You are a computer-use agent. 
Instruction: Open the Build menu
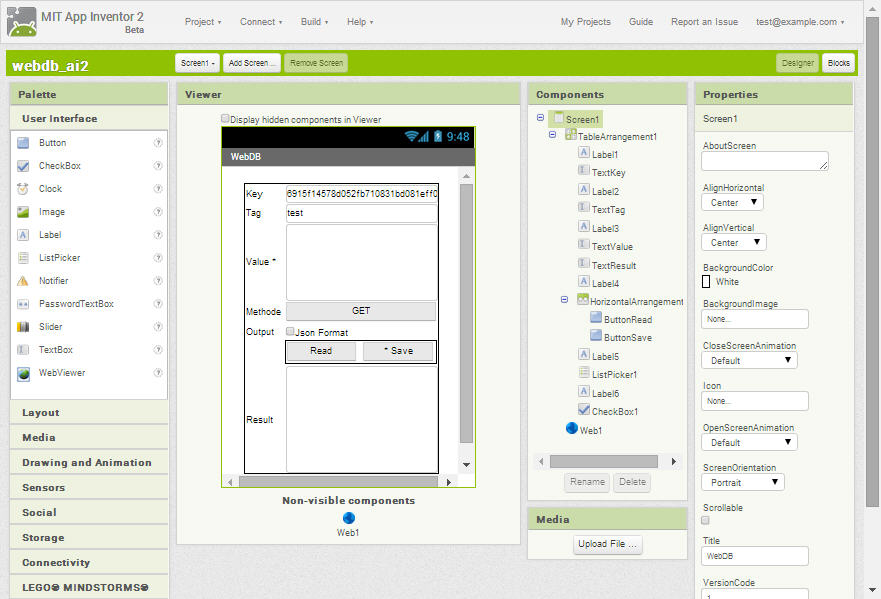[314, 22]
